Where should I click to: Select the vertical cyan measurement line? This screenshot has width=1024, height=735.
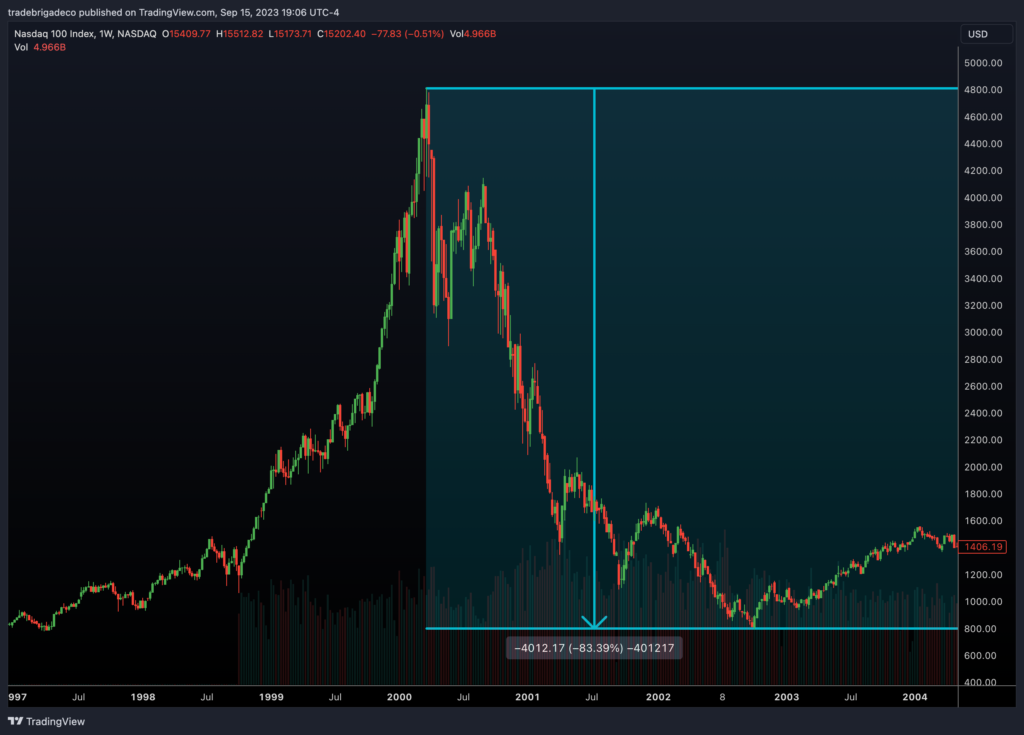click(x=595, y=350)
